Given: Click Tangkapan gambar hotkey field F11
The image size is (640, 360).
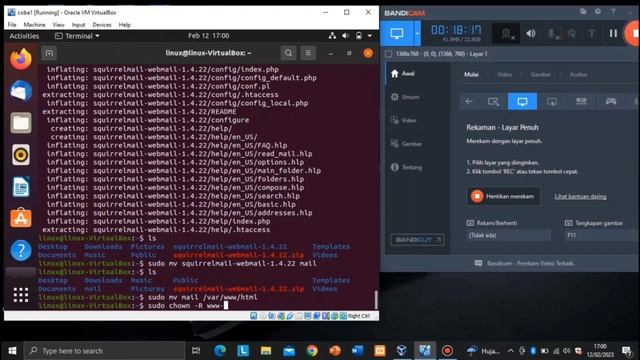Looking at the screenshot, I should (602, 236).
